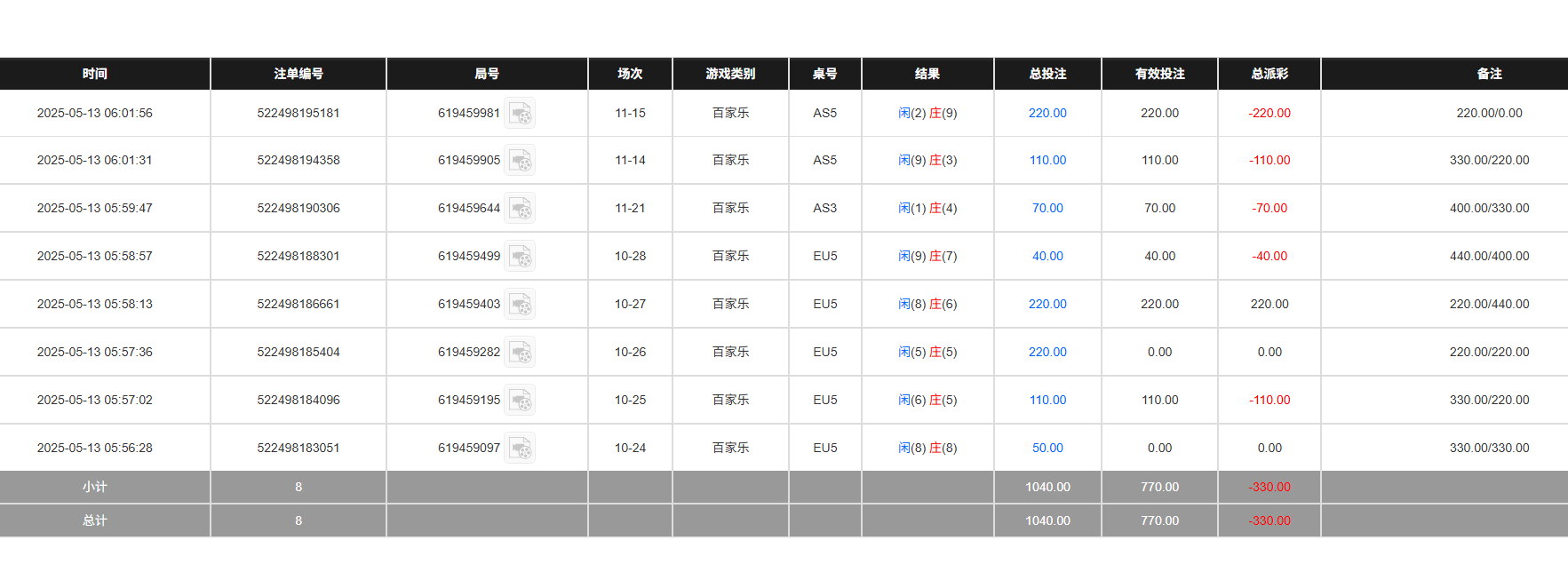Show video replay of round 619459282

(x=521, y=353)
